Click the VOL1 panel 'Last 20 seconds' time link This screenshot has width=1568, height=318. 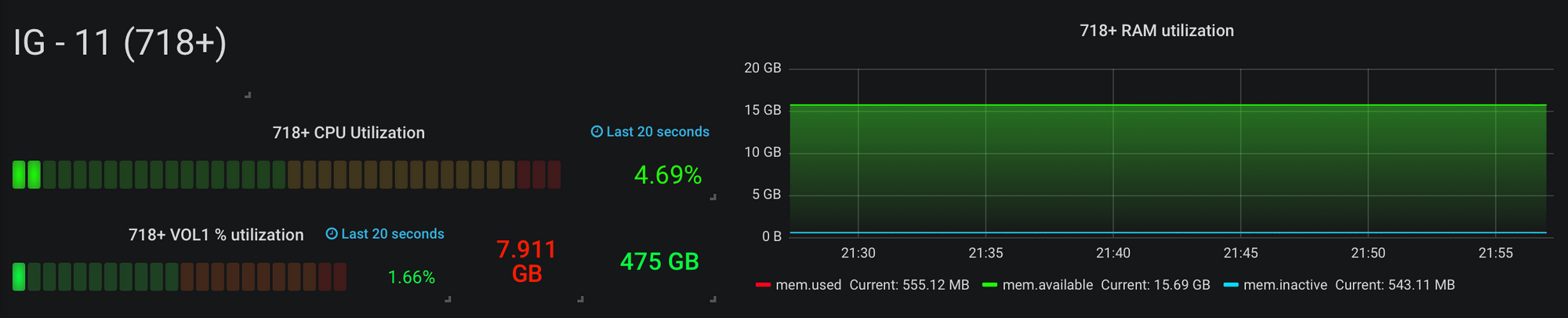coord(393,234)
